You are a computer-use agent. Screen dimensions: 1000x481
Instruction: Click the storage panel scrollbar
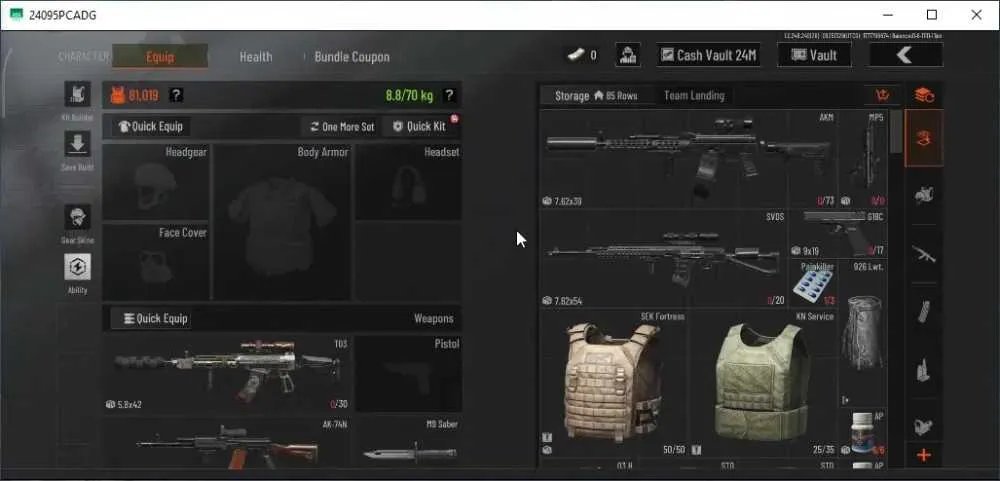896,133
